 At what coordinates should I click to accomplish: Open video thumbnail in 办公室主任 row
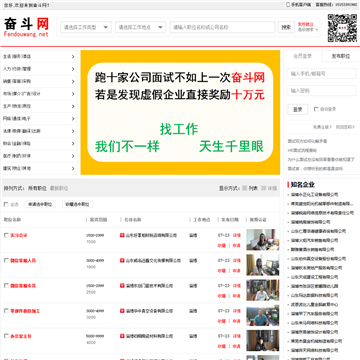(263, 340)
